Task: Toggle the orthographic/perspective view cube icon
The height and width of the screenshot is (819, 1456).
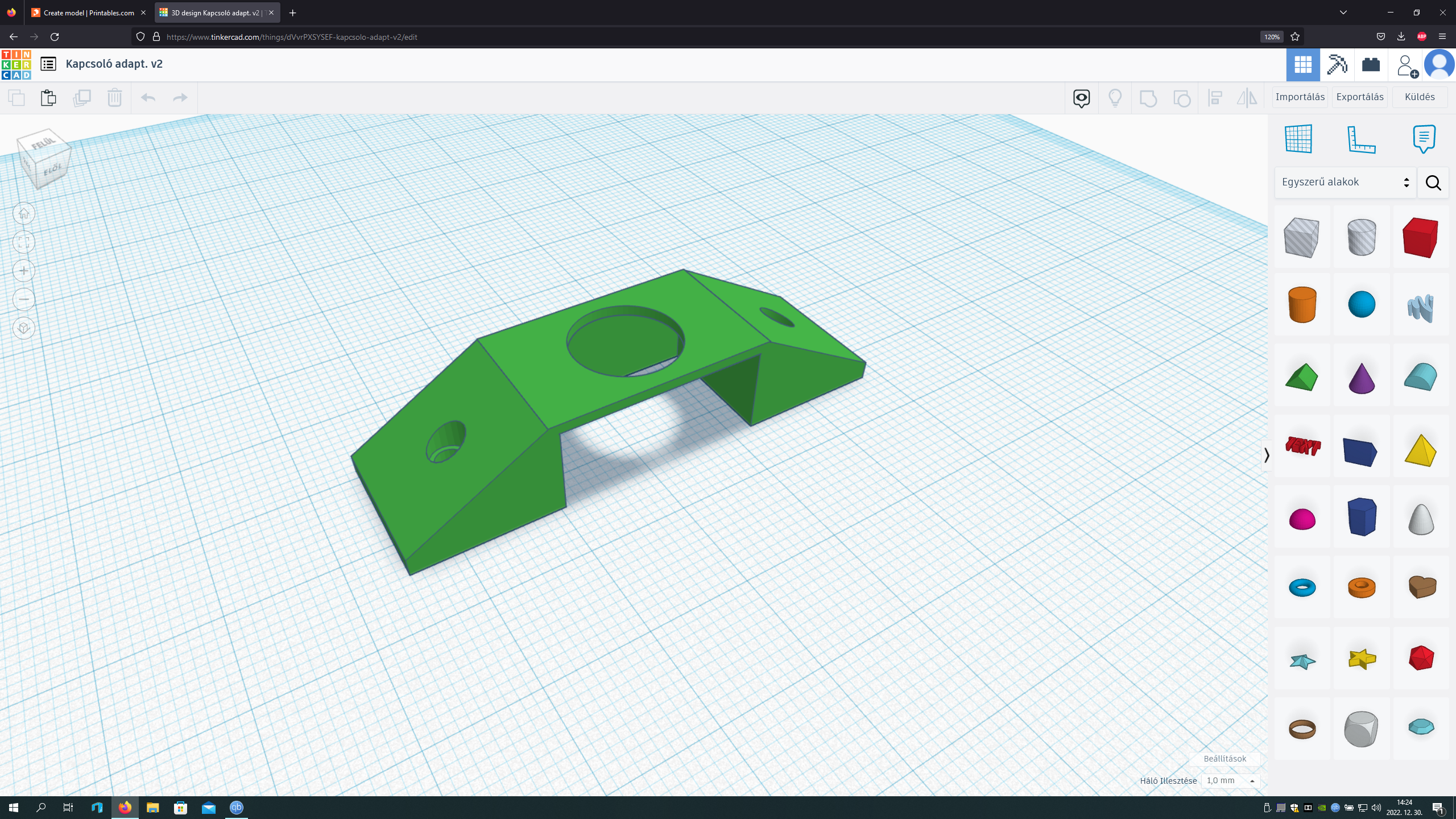Action: [24, 328]
